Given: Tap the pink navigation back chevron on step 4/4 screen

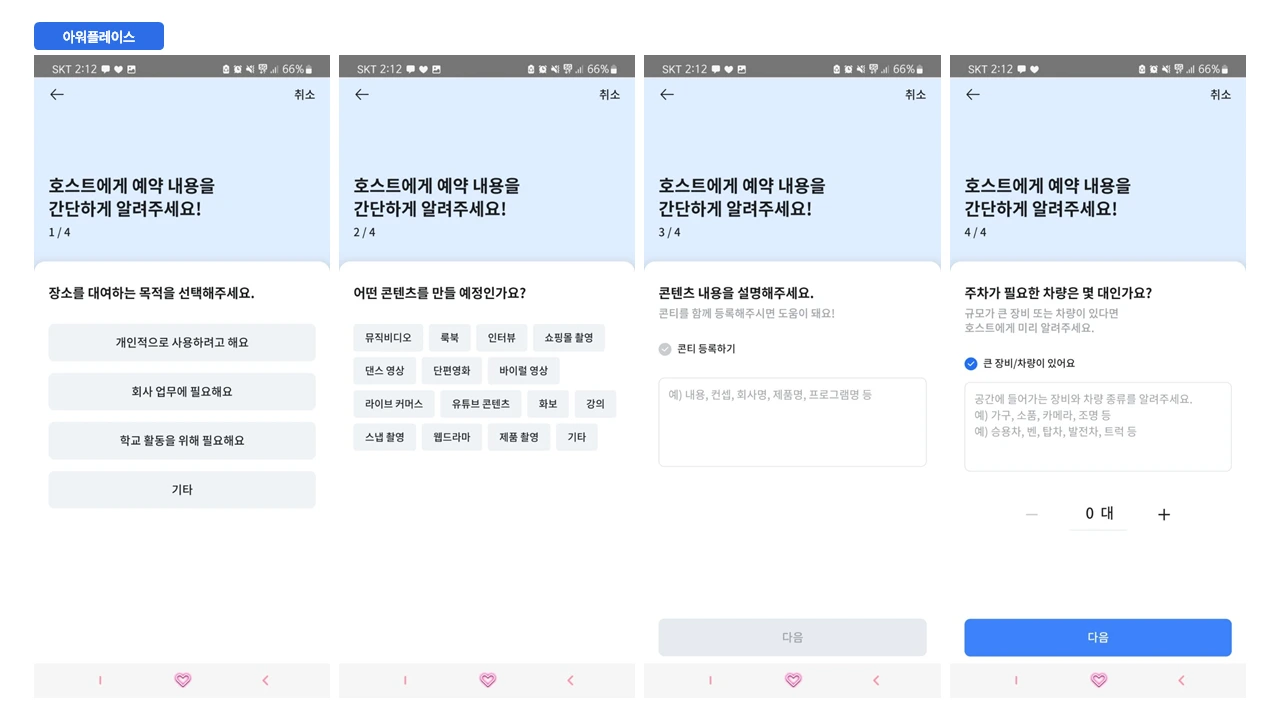Looking at the screenshot, I should [x=1181, y=680].
